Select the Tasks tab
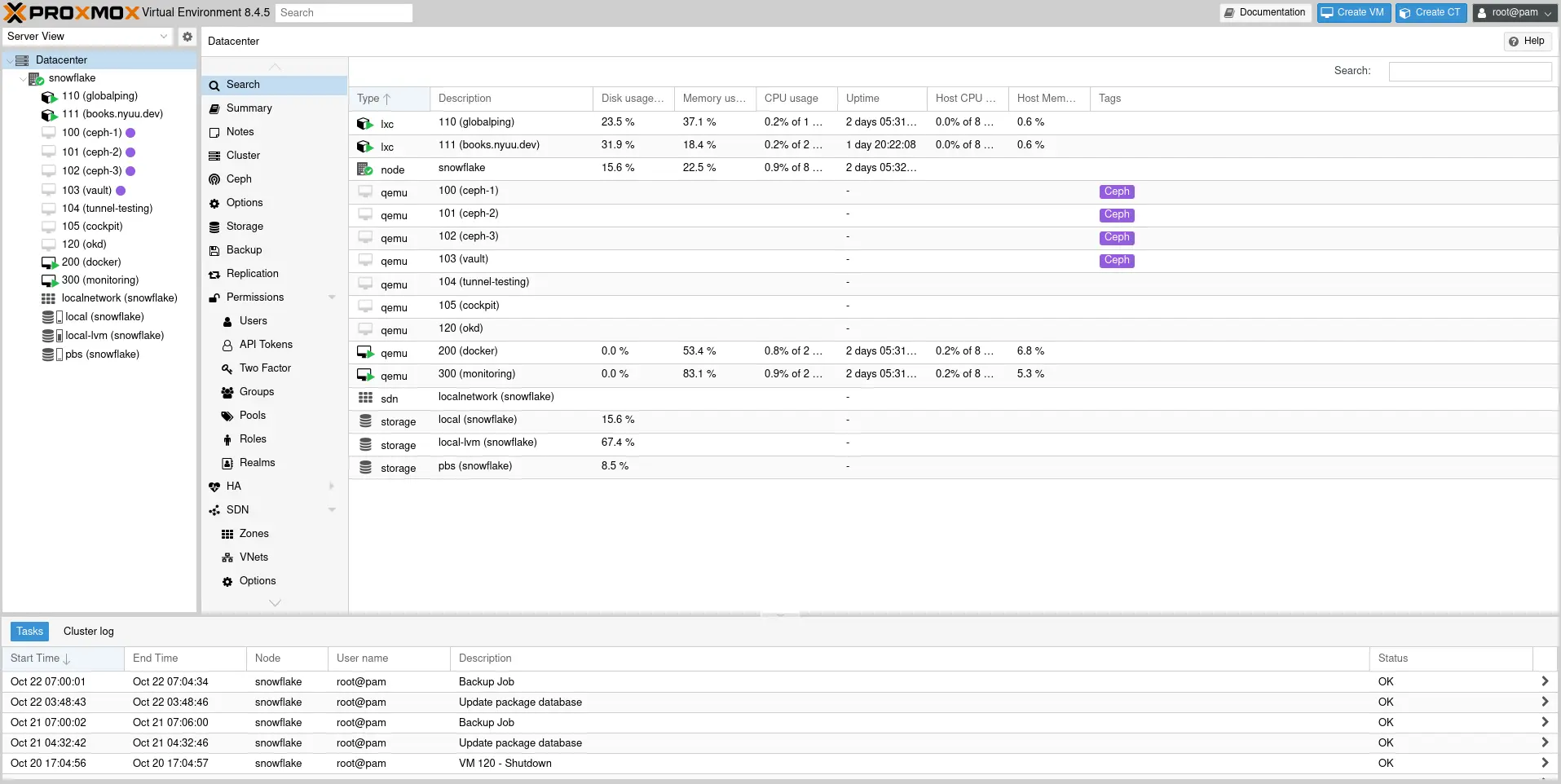The width and height of the screenshot is (1561, 784). tap(29, 631)
